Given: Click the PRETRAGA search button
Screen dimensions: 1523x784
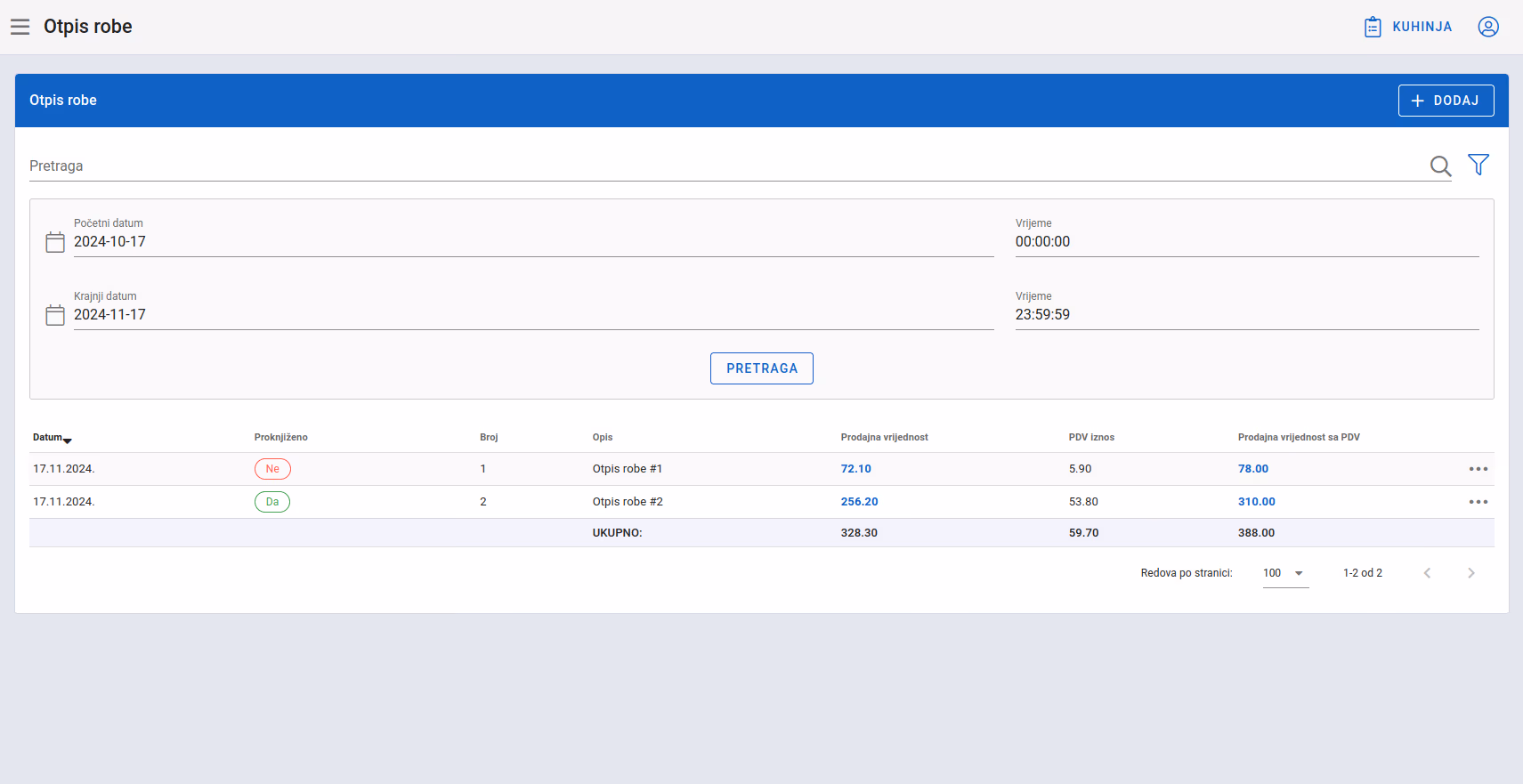Looking at the screenshot, I should tap(762, 368).
